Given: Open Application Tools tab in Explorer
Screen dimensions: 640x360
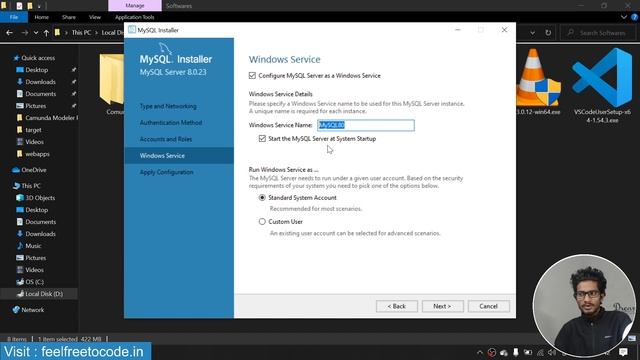Looking at the screenshot, I should click(x=135, y=17).
